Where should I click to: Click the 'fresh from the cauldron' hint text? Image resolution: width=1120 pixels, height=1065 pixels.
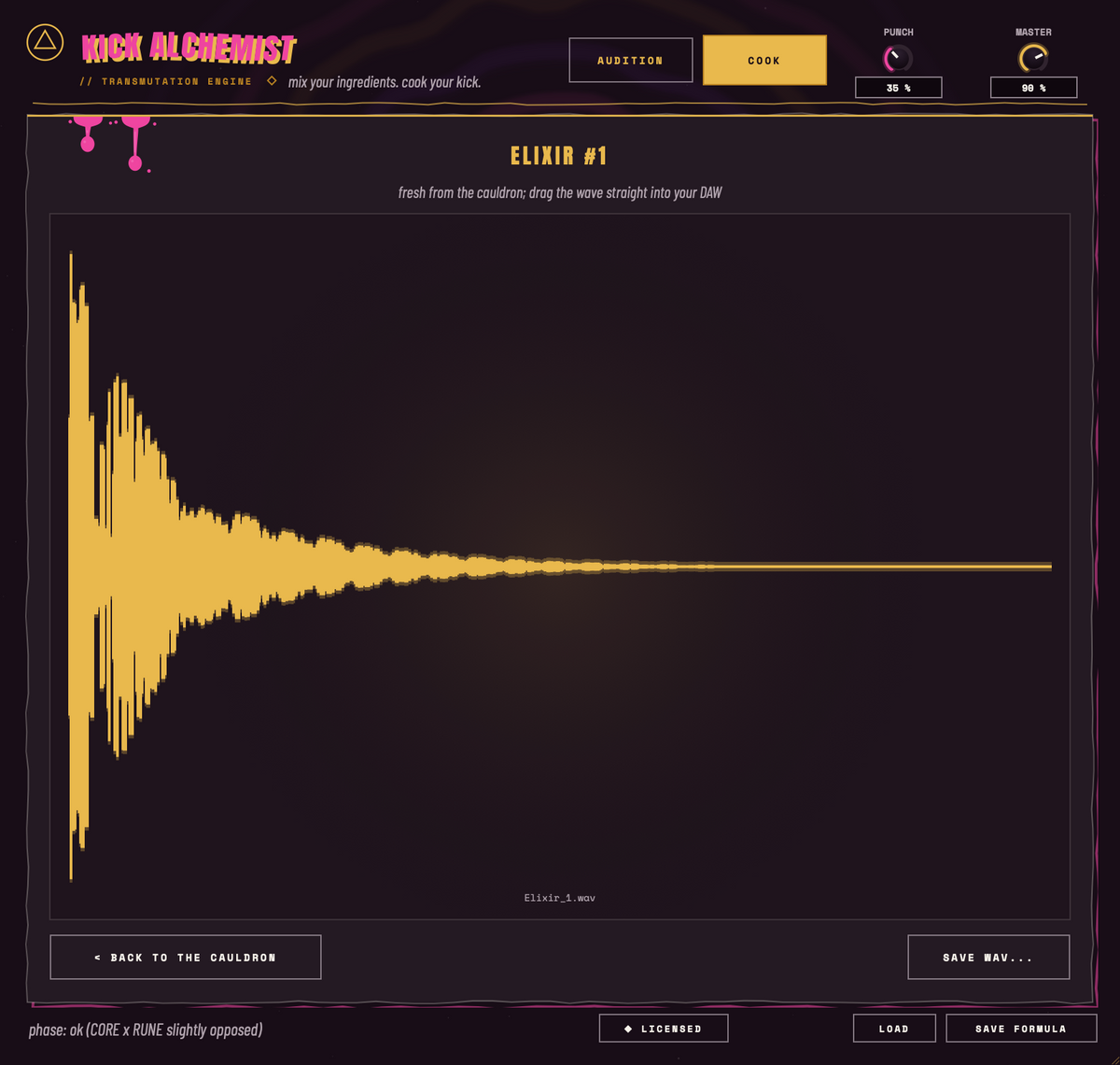[x=560, y=193]
